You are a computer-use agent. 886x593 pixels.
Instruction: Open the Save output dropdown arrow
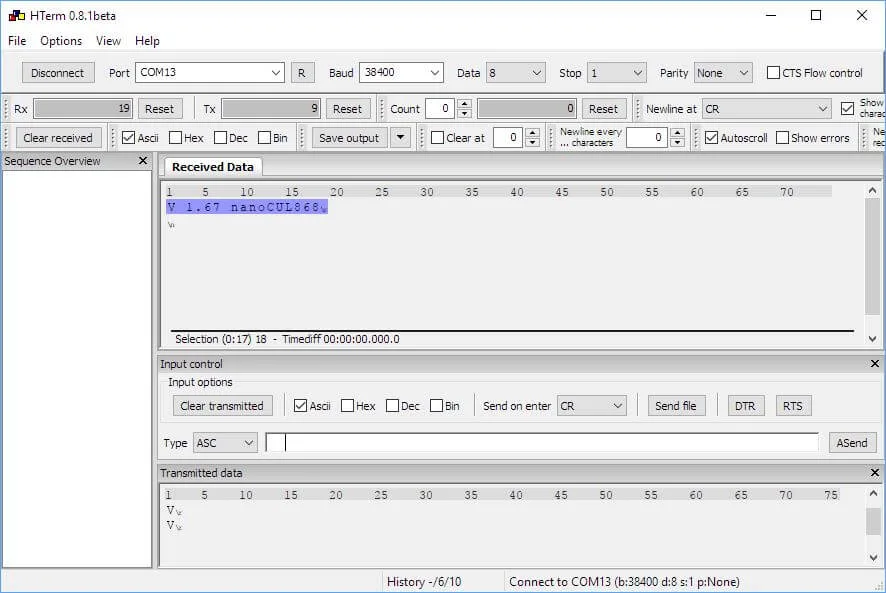pos(400,137)
